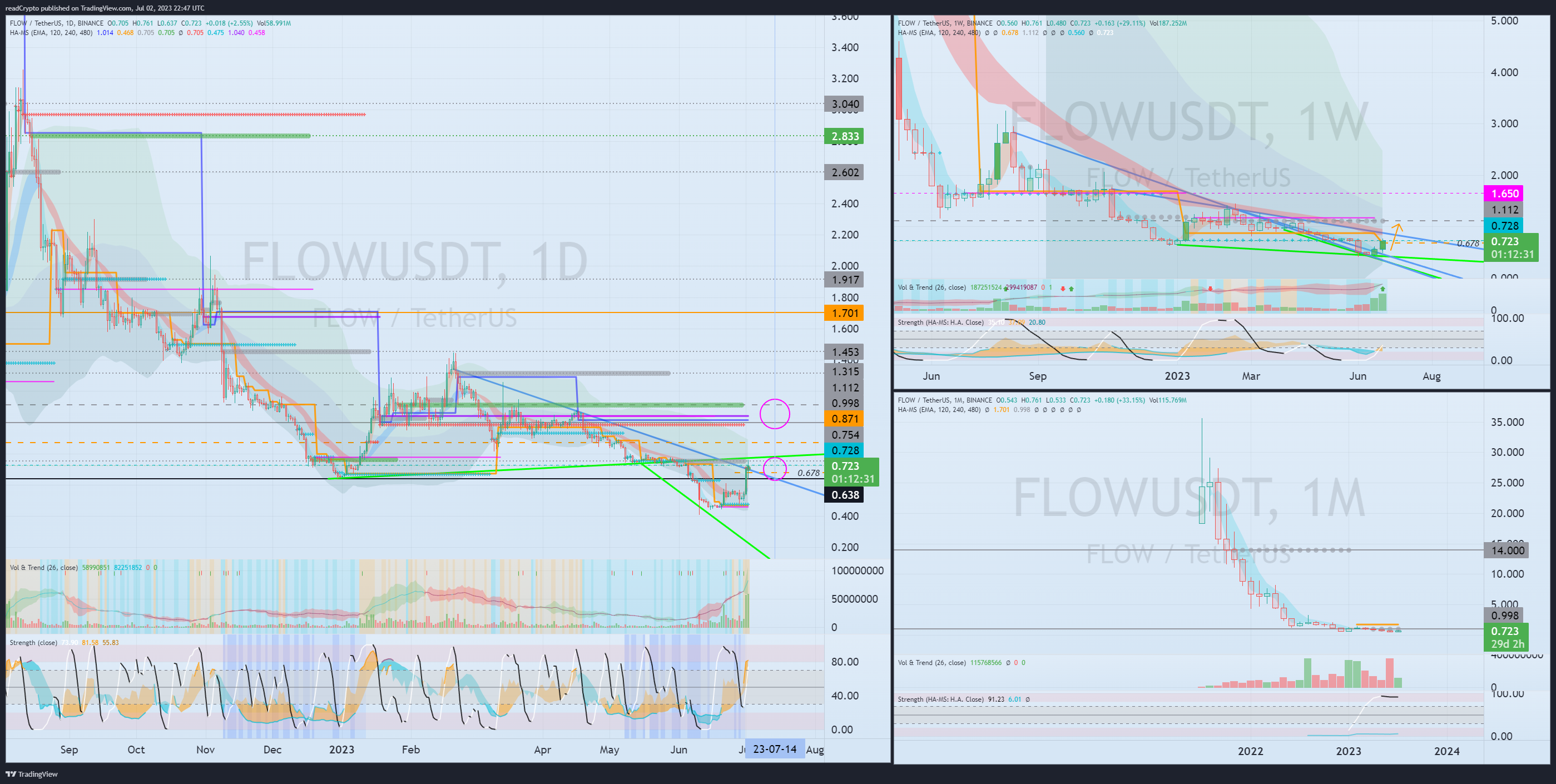
Task: Click the green 0.723 29d 2h label
Action: [x=1507, y=637]
